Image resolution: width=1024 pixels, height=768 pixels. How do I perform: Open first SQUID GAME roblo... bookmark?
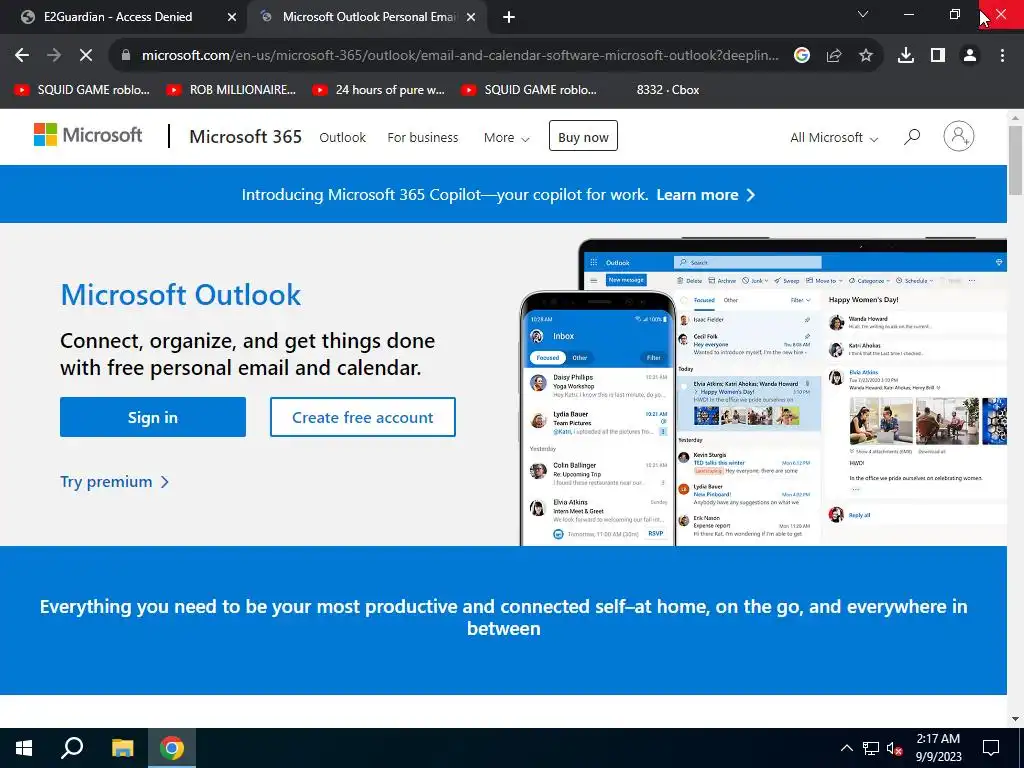(x=82, y=90)
